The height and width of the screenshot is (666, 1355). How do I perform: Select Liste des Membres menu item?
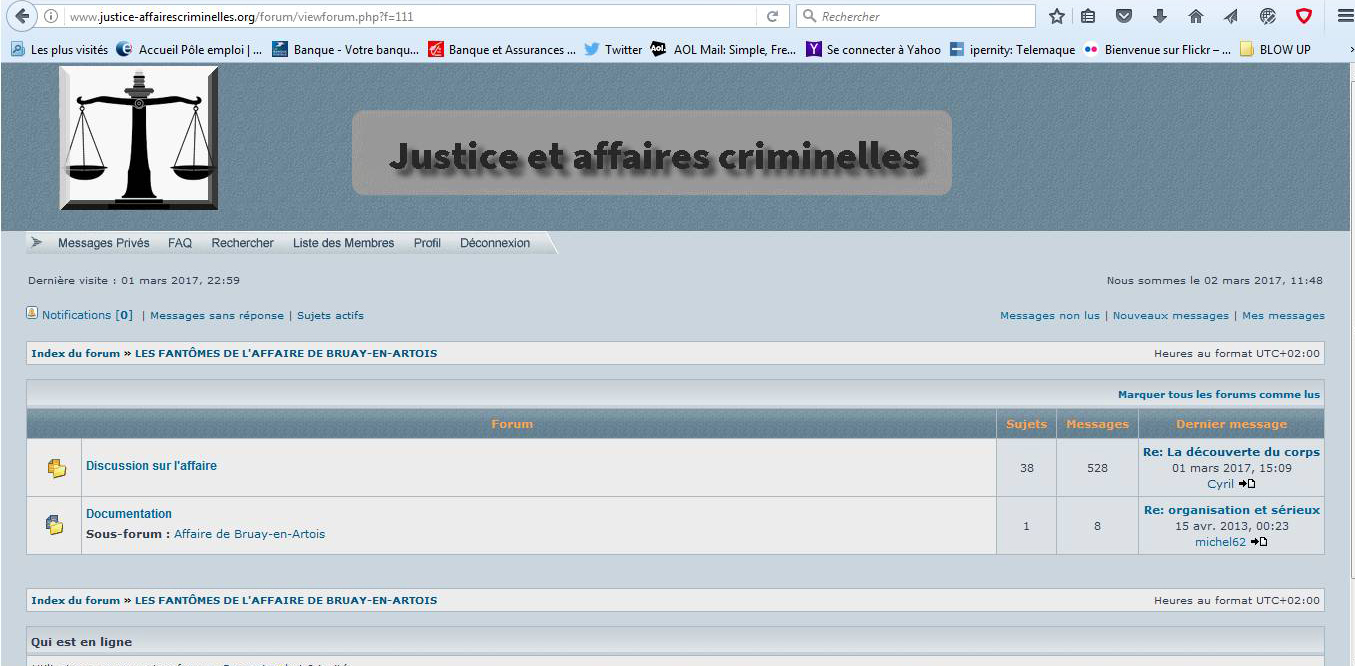pyautogui.click(x=343, y=243)
